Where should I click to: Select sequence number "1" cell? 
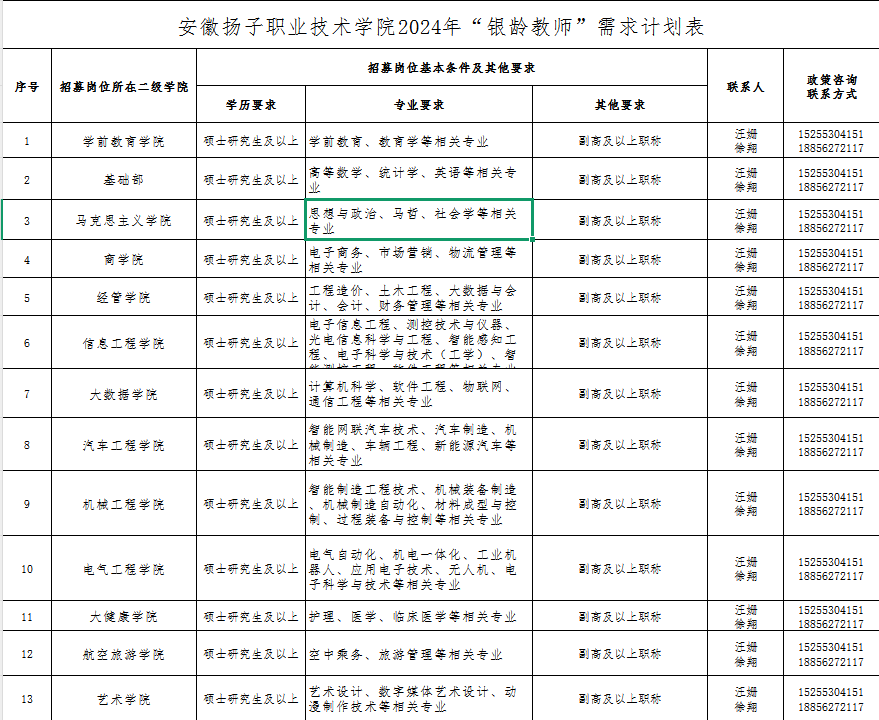(27, 141)
